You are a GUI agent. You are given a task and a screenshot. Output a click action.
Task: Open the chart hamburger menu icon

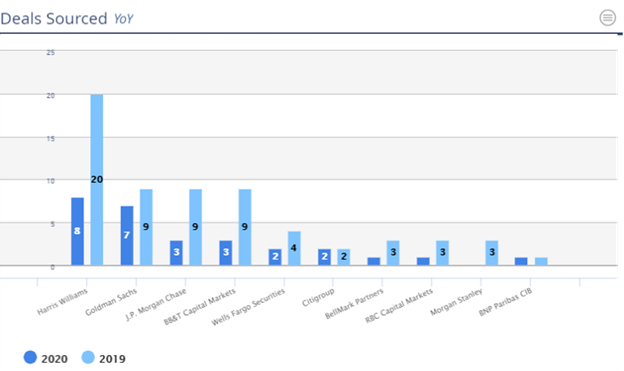pyautogui.click(x=607, y=18)
